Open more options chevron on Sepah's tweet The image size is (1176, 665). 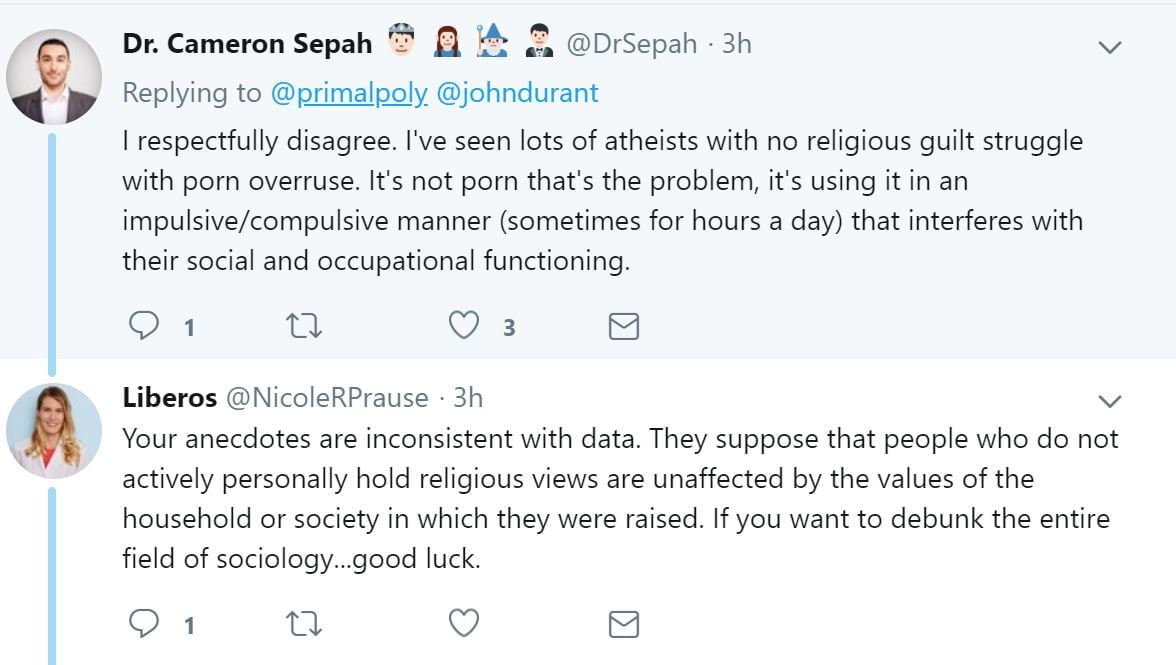1110,47
